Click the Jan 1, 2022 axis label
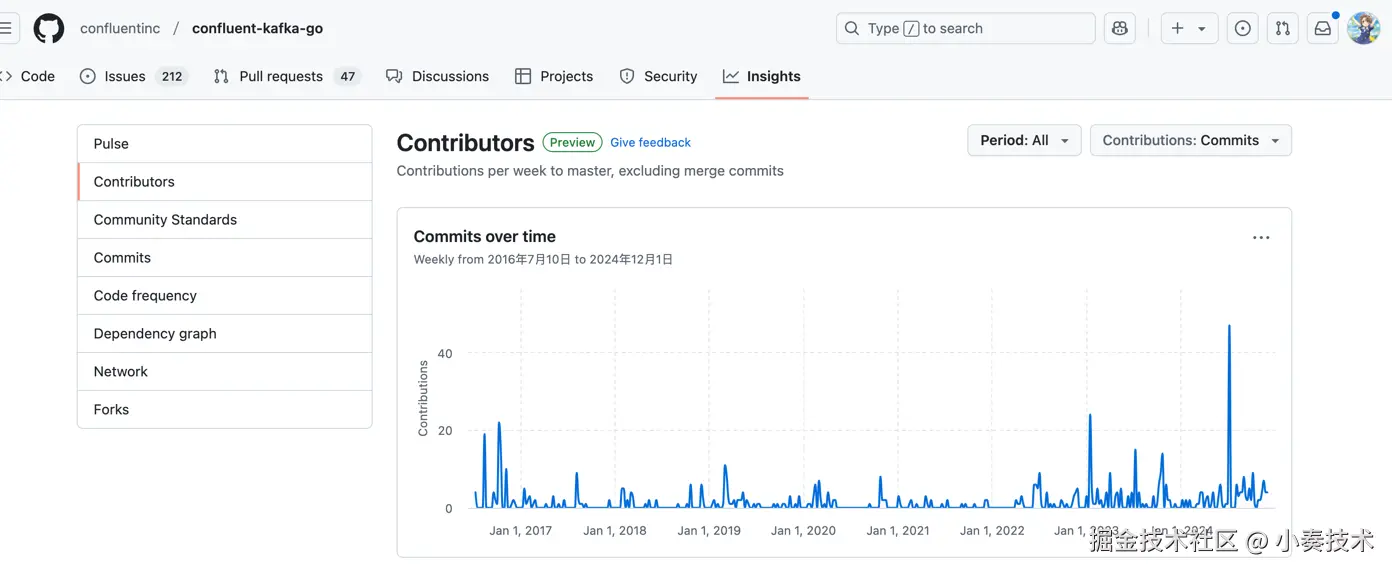 coord(992,531)
